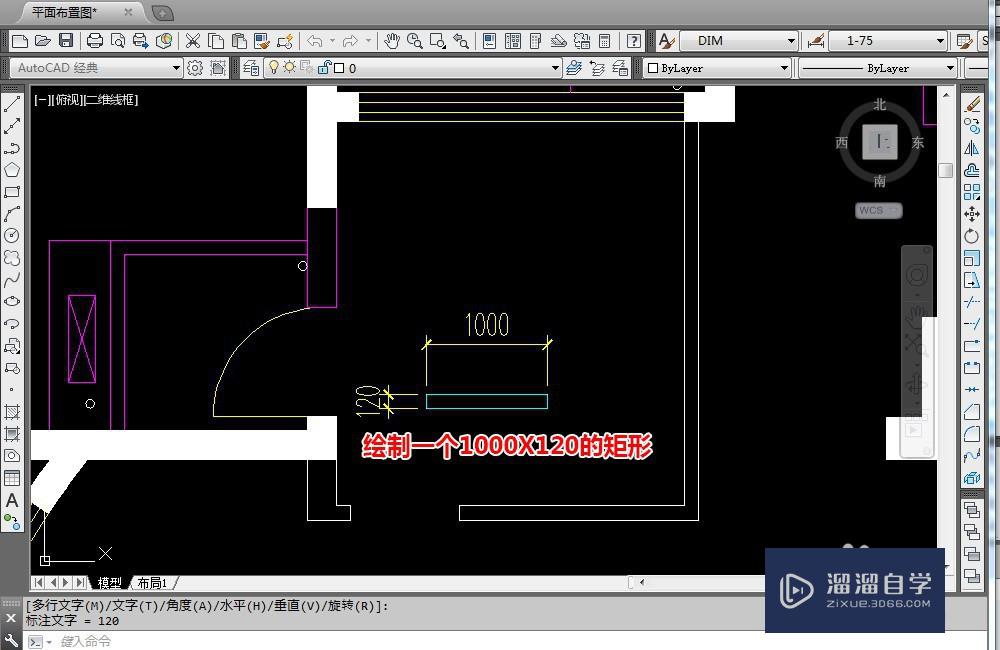
Task: Toggle layer 0 viewport freeze icon
Action: tap(307, 67)
